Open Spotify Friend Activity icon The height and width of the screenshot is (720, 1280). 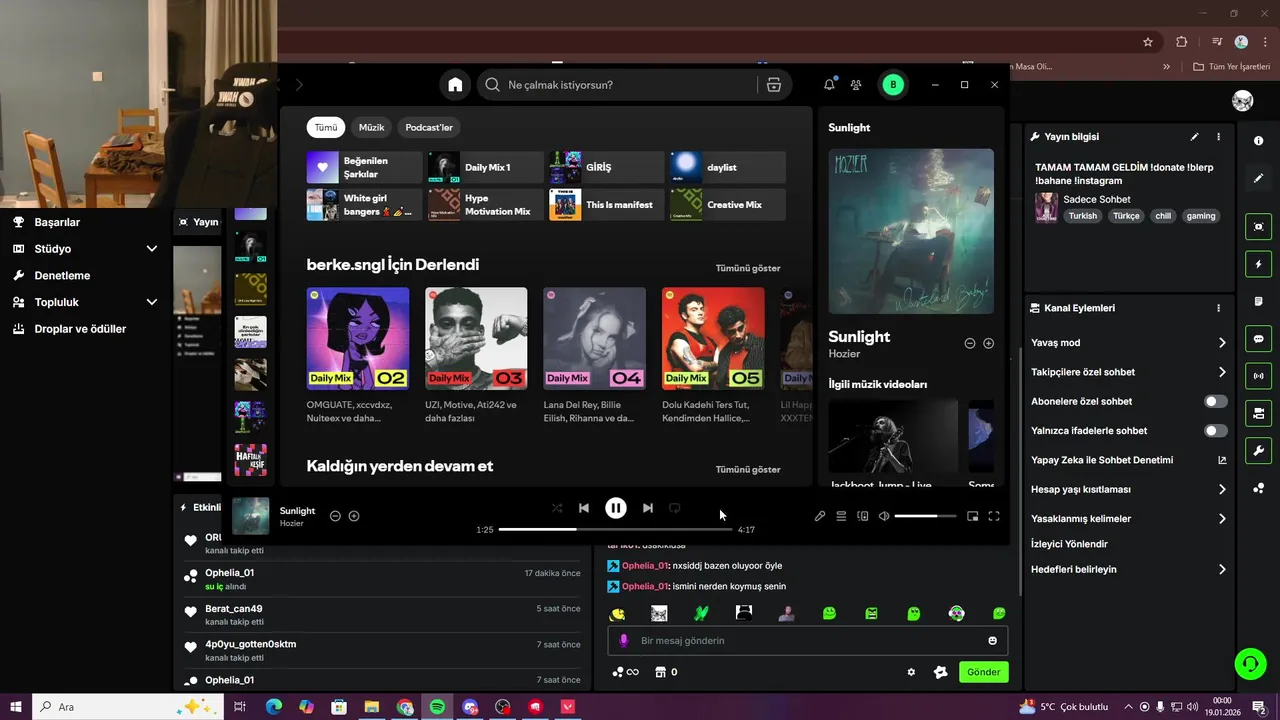click(856, 85)
